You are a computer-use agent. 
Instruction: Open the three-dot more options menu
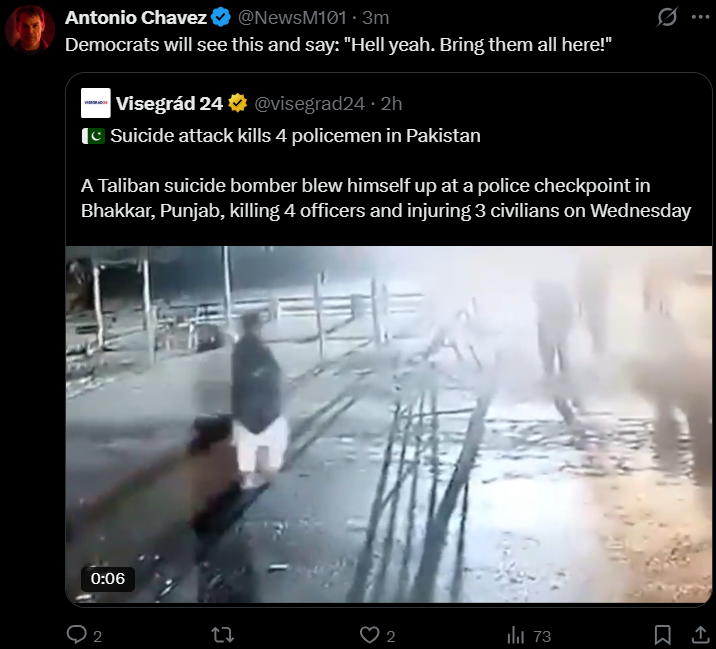700,17
